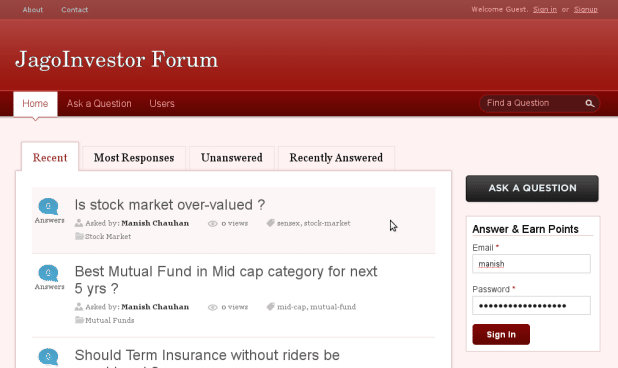Image resolution: width=618 pixels, height=368 pixels.
Task: Open the Mutual Funds category
Action: [x=110, y=320]
